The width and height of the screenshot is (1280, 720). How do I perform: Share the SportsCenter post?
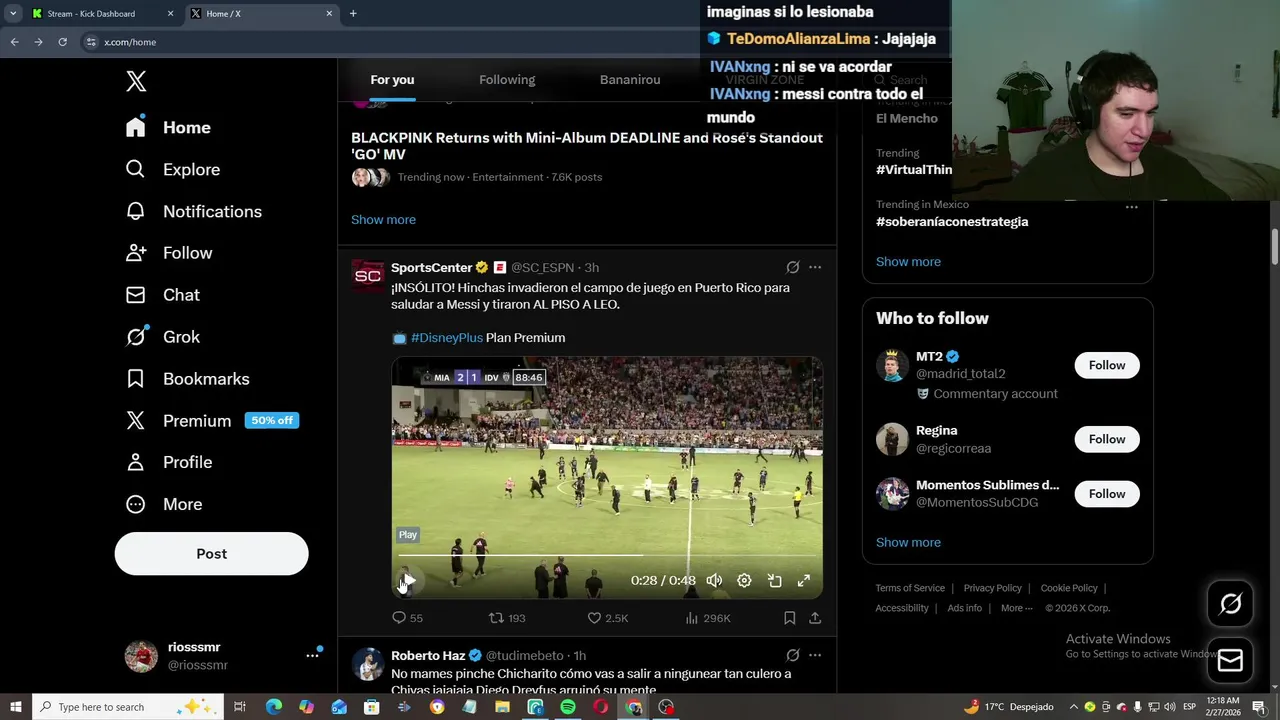click(815, 618)
